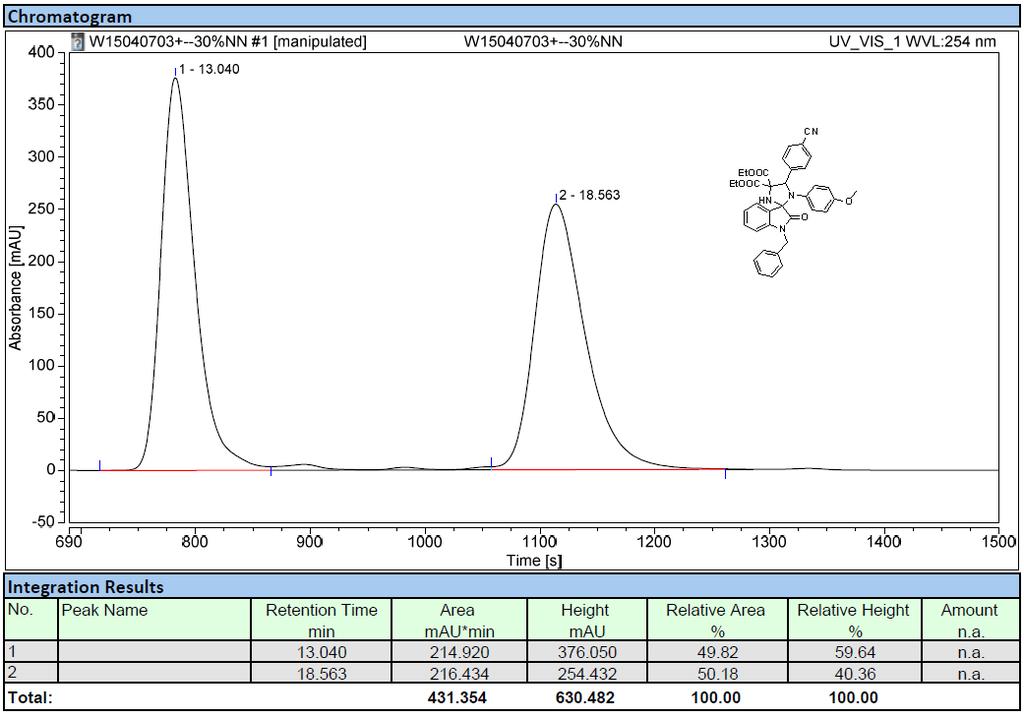Click the 'Height mAU' column header
Screen dimensions: 1024x718
point(586,619)
